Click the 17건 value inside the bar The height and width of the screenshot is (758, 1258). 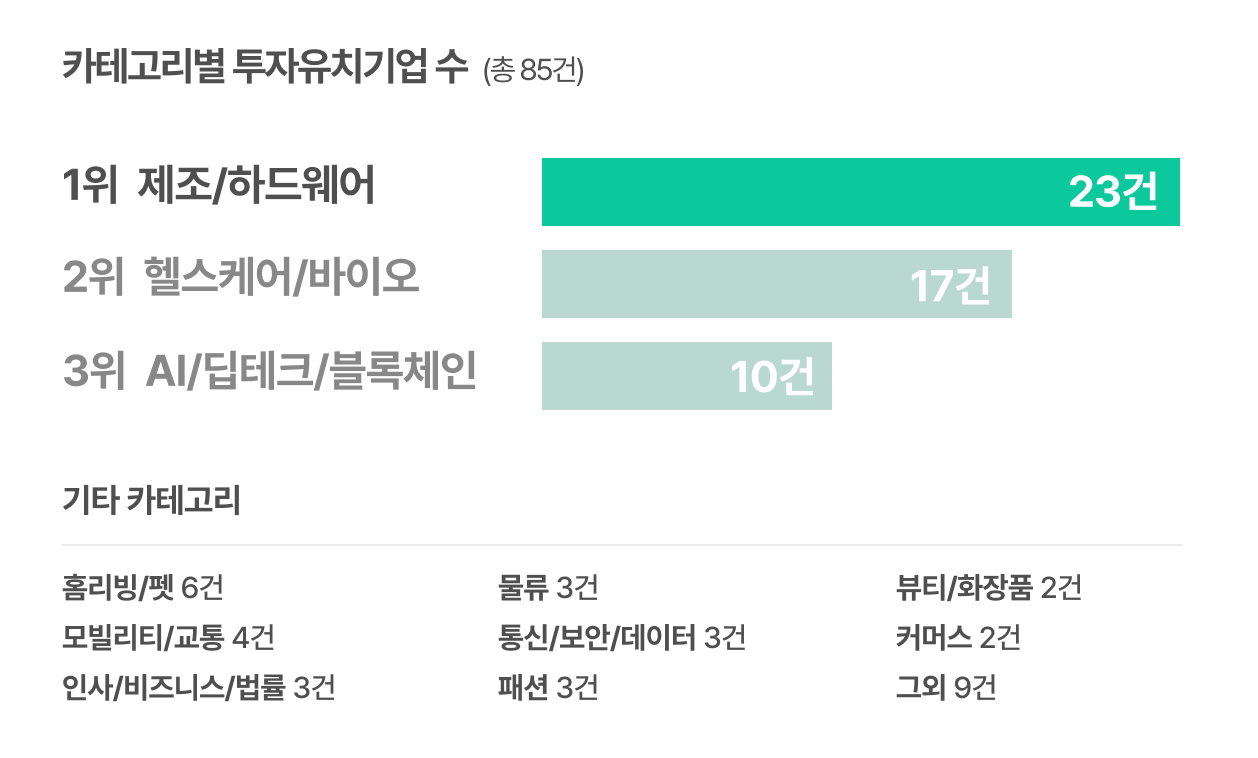click(x=951, y=285)
